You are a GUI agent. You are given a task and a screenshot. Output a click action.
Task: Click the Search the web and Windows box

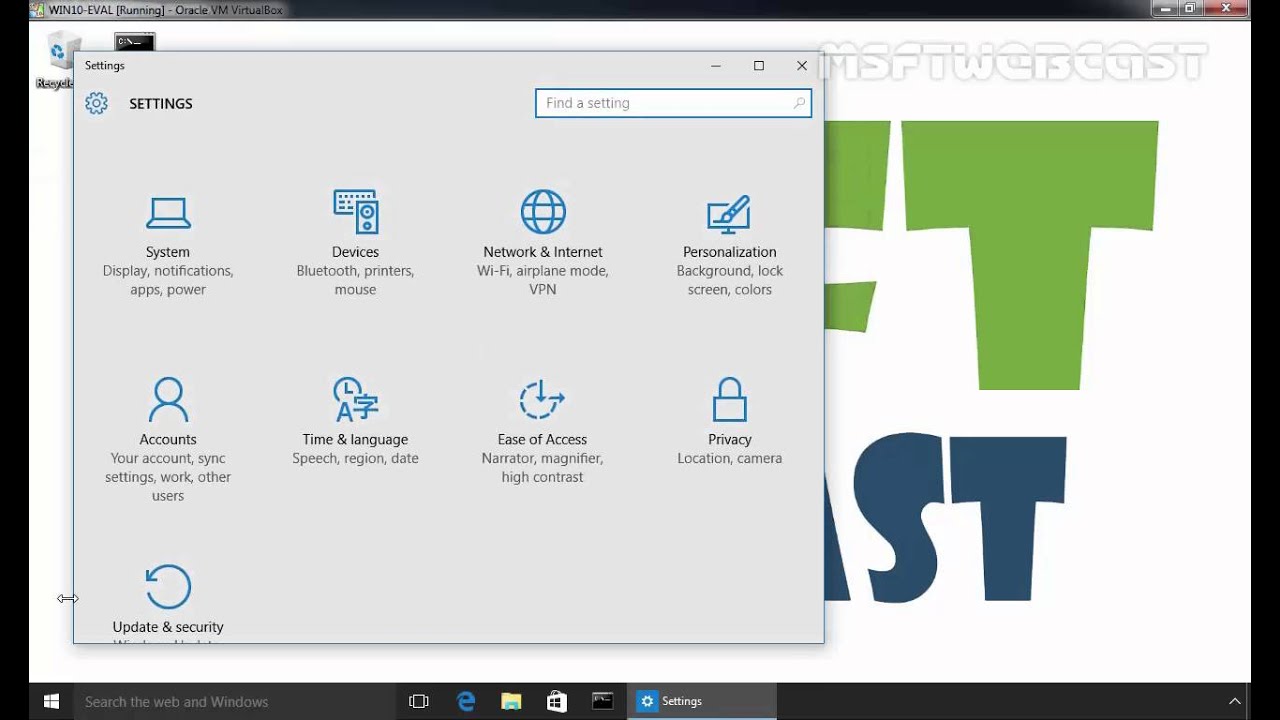(234, 701)
